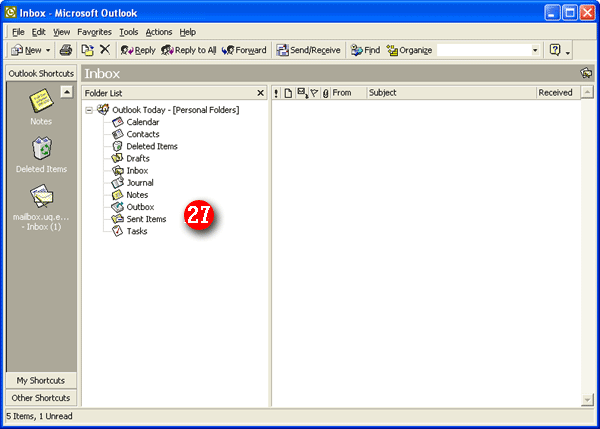This screenshot has height=429, width=600.
Task: Open the Deleted Items shortcut icon
Action: click(x=41, y=148)
